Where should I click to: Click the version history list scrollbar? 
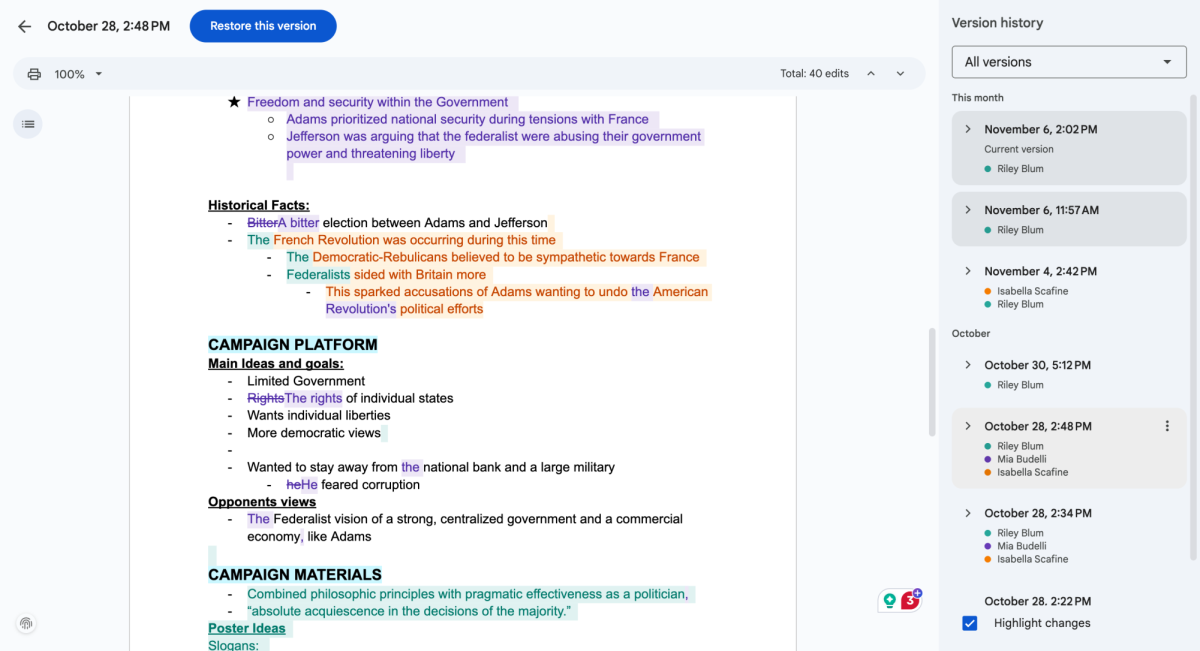(1193, 326)
